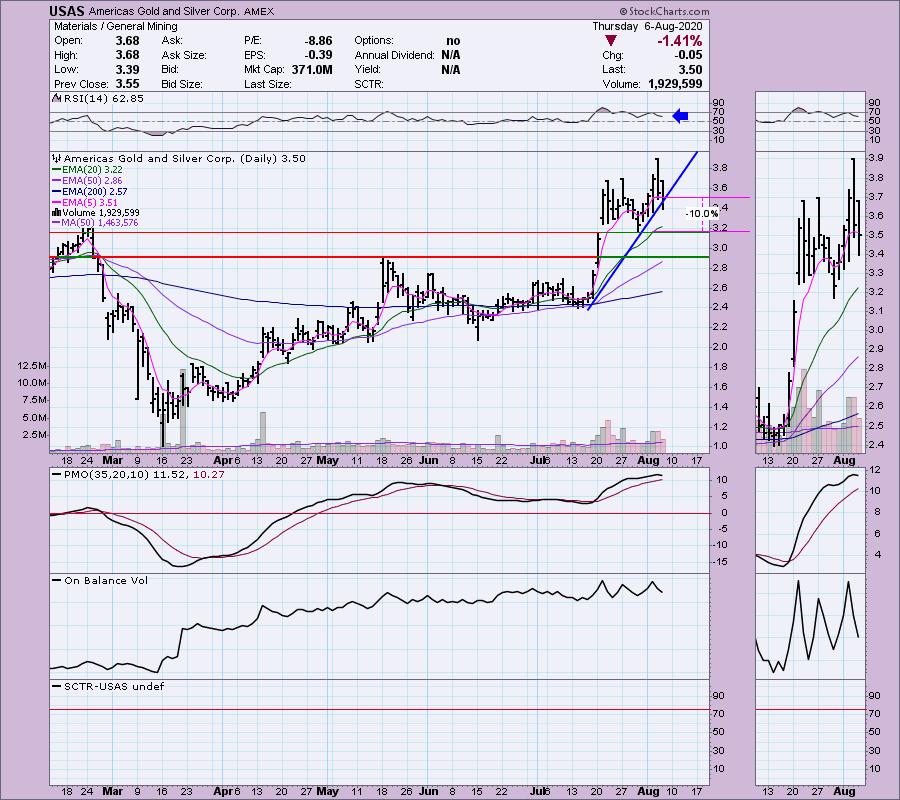
Task: Click the Last price value 3.50
Action: 690,69
